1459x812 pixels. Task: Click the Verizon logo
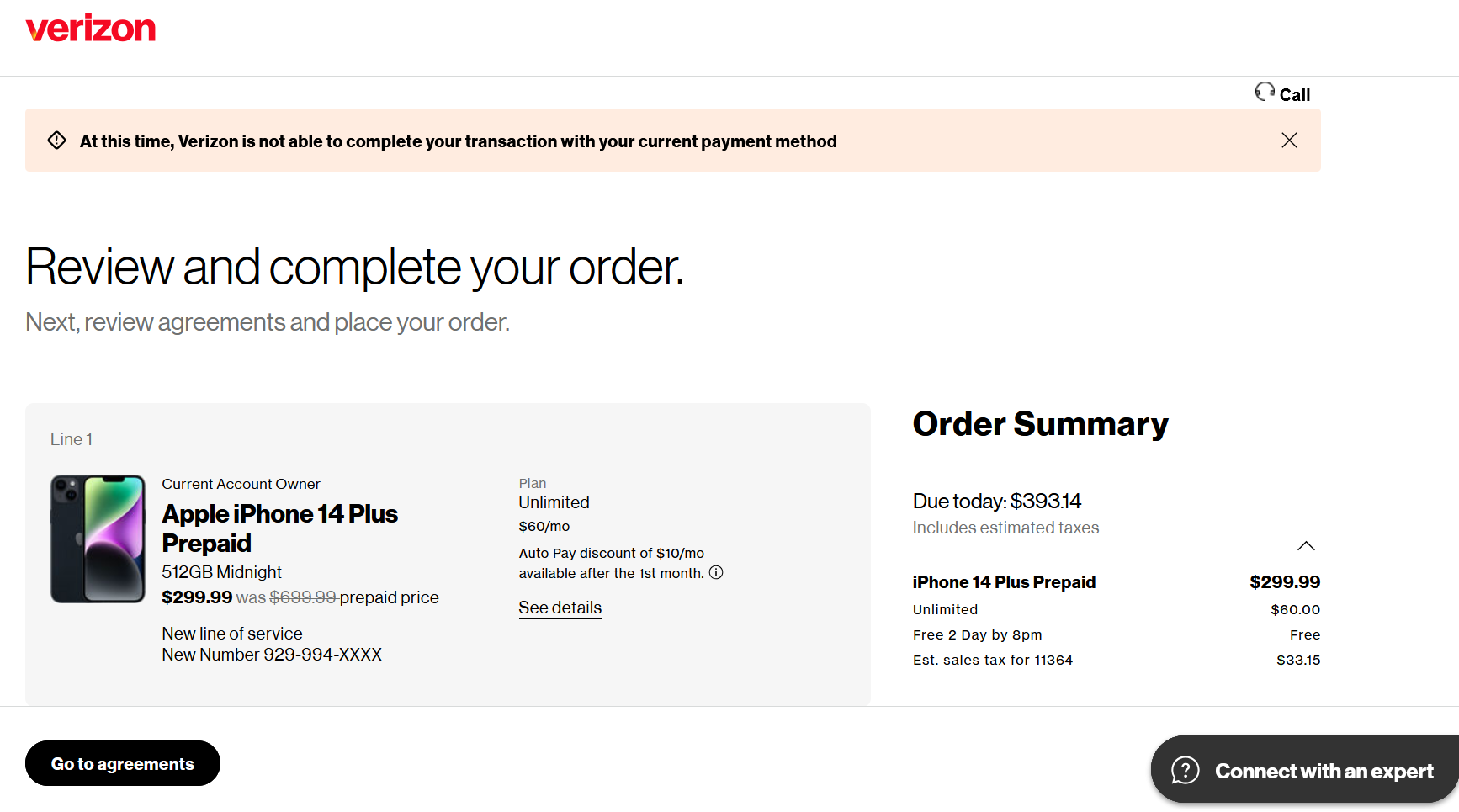(x=91, y=29)
